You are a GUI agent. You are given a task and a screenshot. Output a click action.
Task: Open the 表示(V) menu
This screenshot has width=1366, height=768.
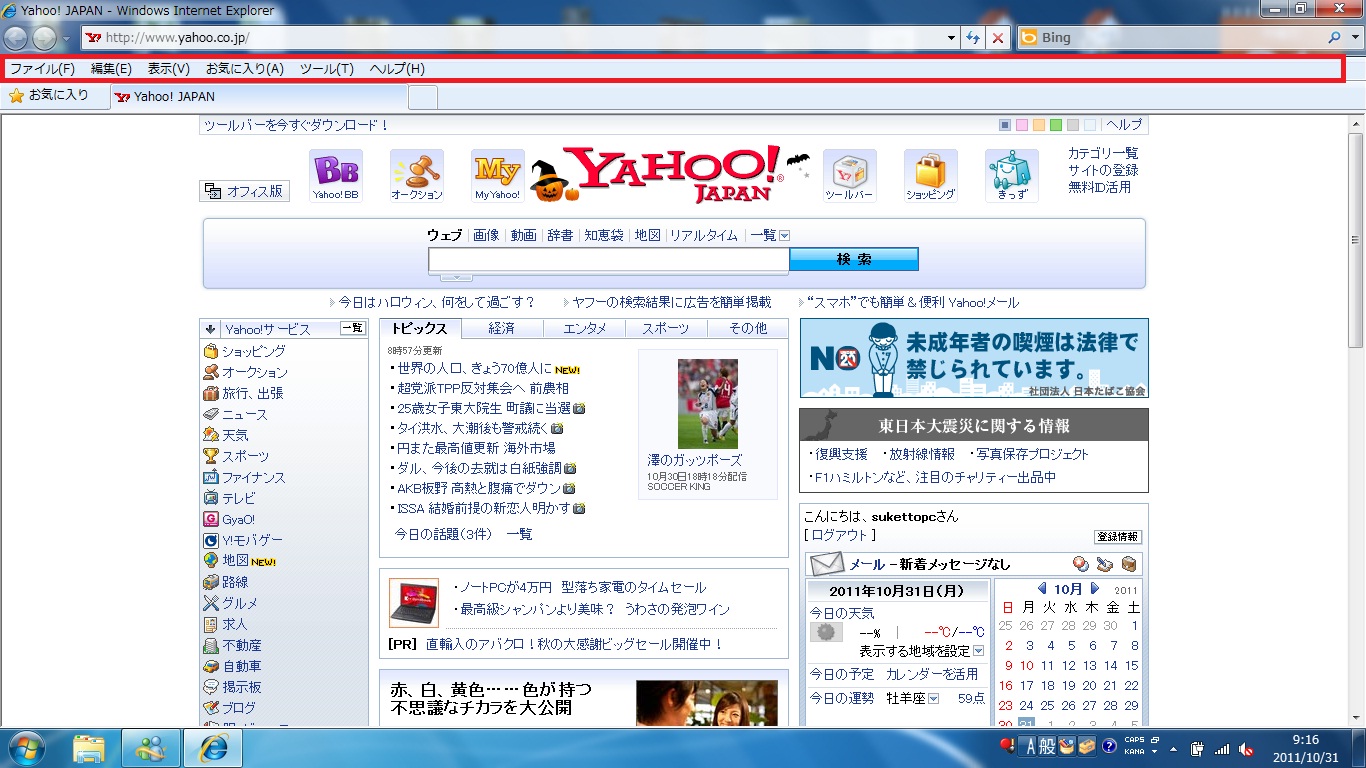click(169, 69)
